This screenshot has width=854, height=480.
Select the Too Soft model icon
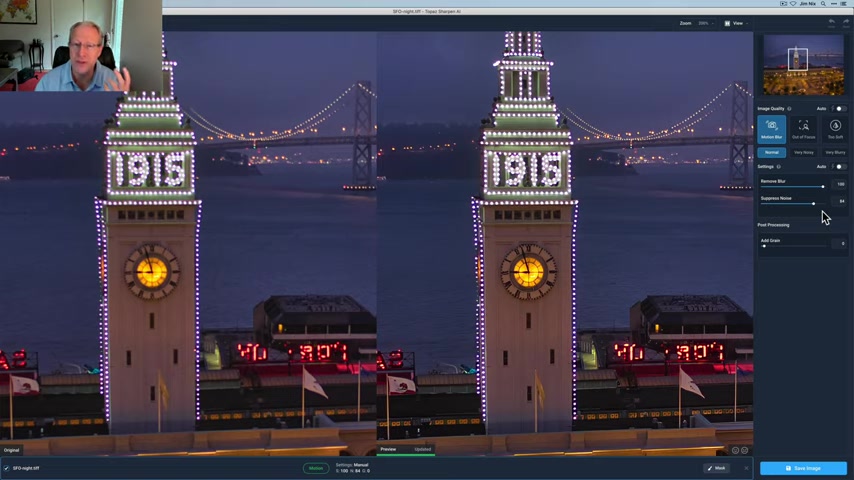pos(835,128)
